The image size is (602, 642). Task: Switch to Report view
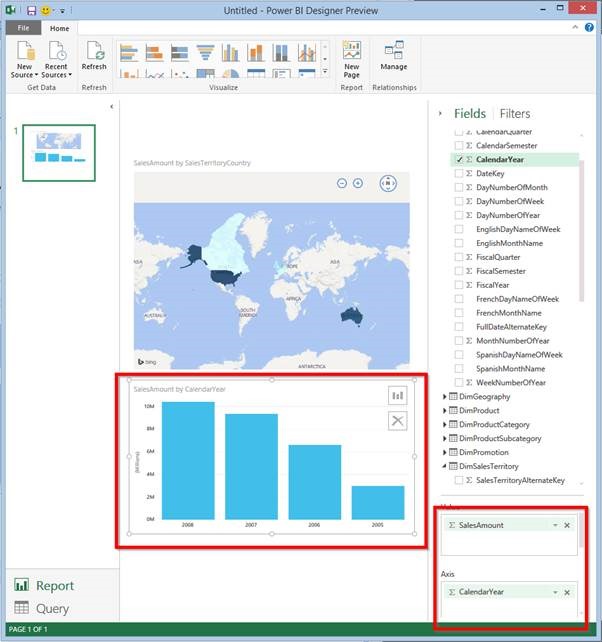44,585
